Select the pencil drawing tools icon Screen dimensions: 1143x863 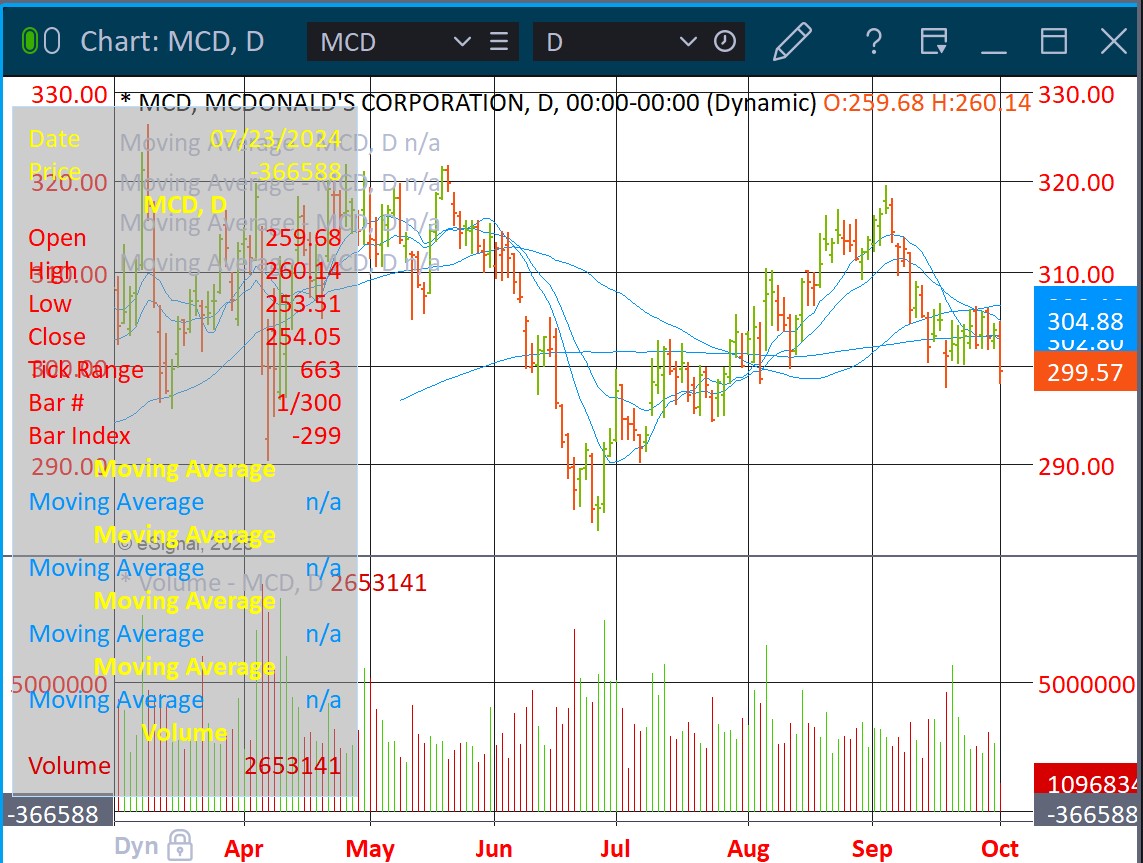tap(792, 41)
